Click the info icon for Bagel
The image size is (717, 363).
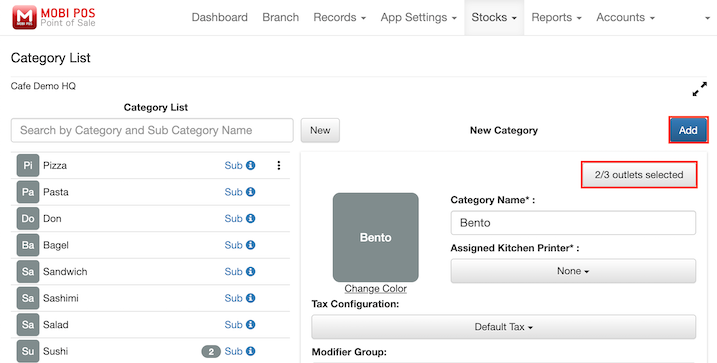(251, 245)
